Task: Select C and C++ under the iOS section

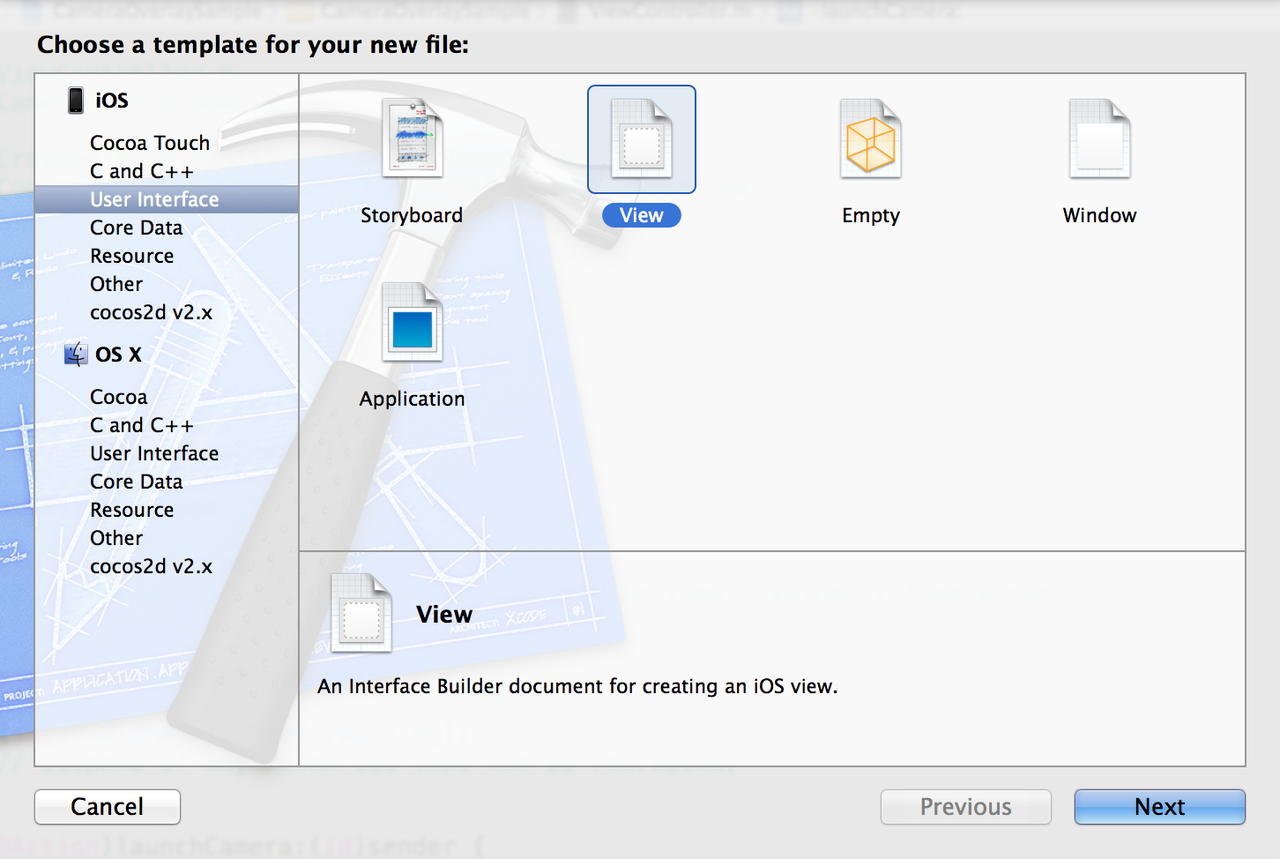Action: [142, 171]
